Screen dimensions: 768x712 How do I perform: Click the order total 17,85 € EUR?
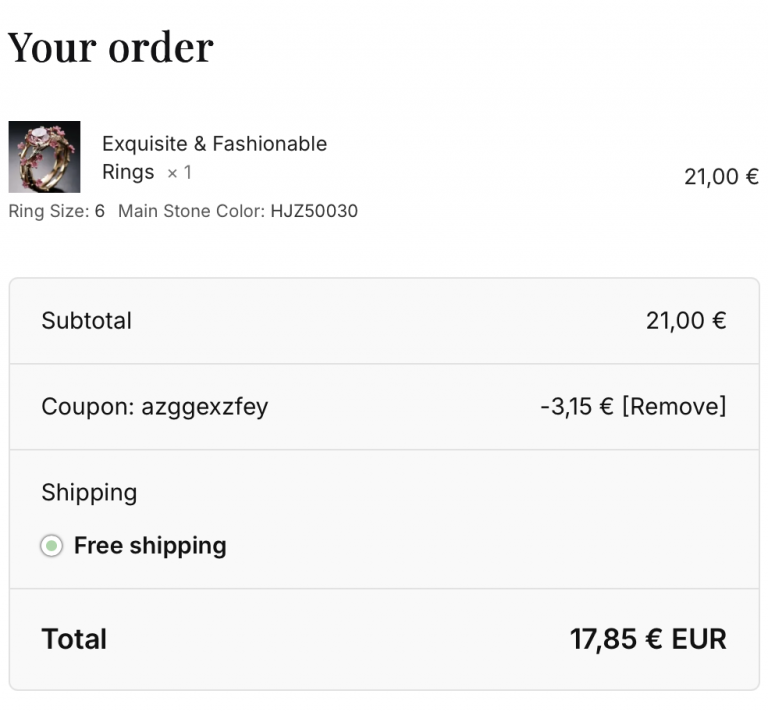[648, 639]
